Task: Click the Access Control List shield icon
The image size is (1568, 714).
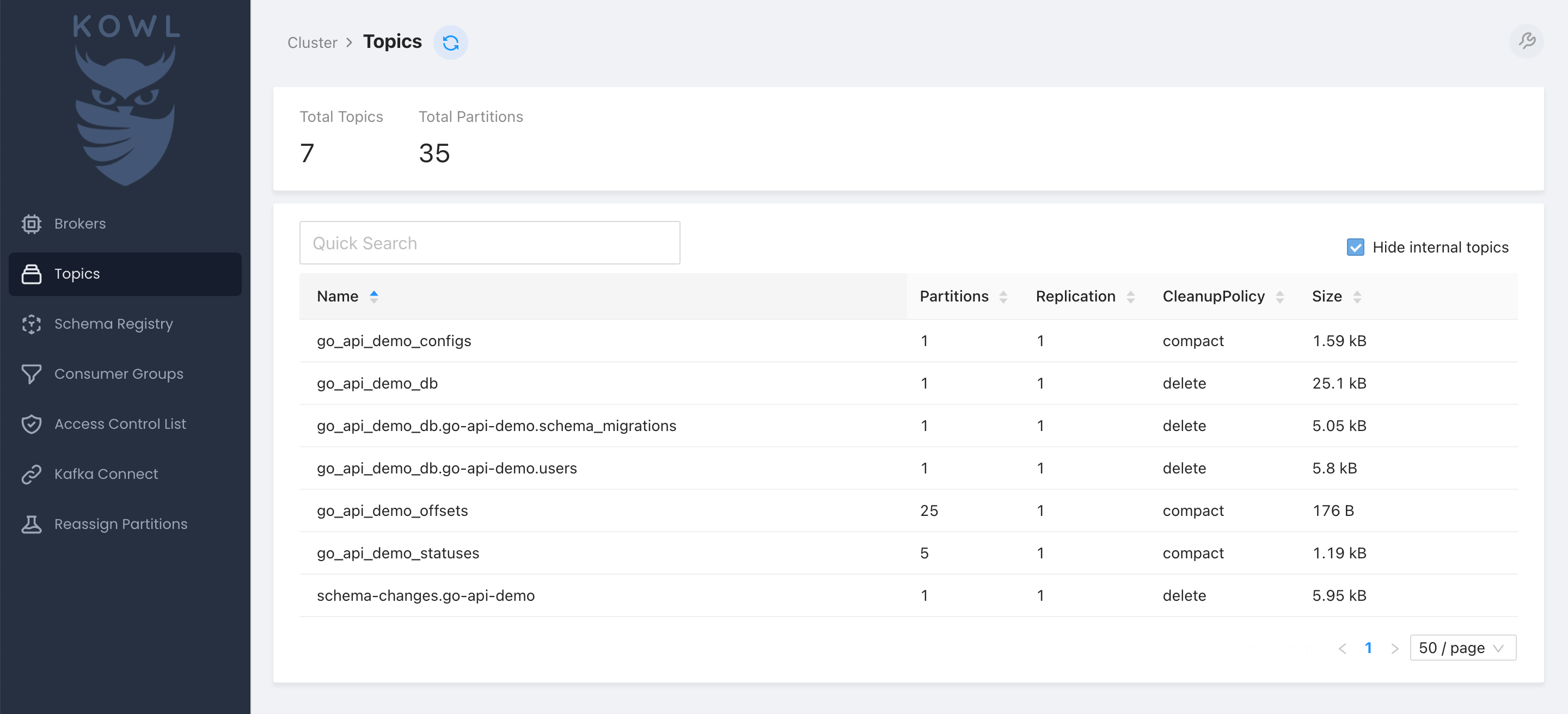Action: click(x=31, y=424)
